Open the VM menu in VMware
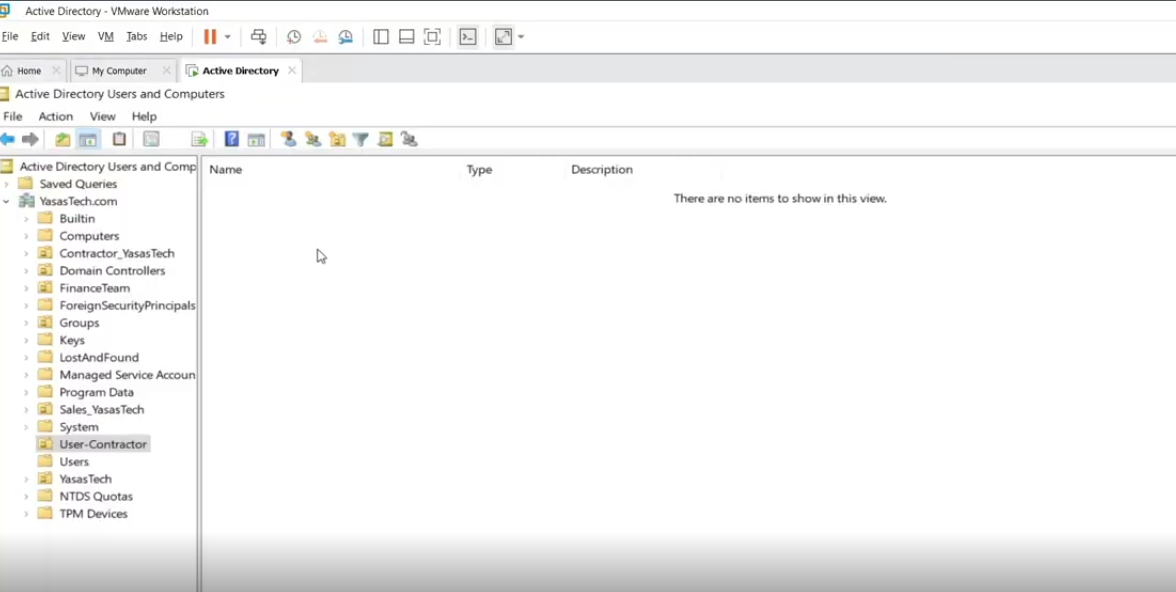Image resolution: width=1176 pixels, height=592 pixels. point(105,36)
